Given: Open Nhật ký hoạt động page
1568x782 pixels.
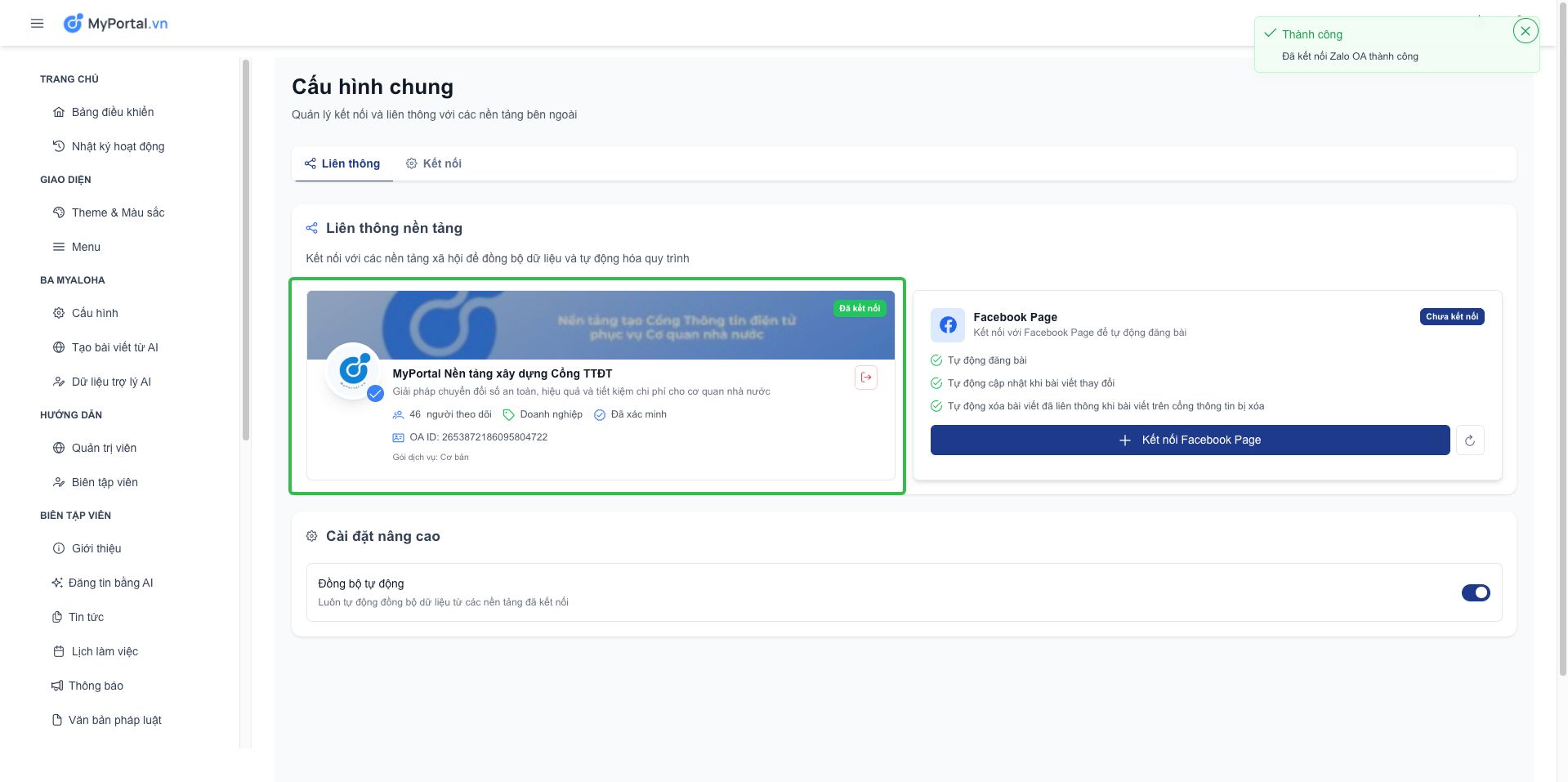Looking at the screenshot, I should (x=118, y=146).
